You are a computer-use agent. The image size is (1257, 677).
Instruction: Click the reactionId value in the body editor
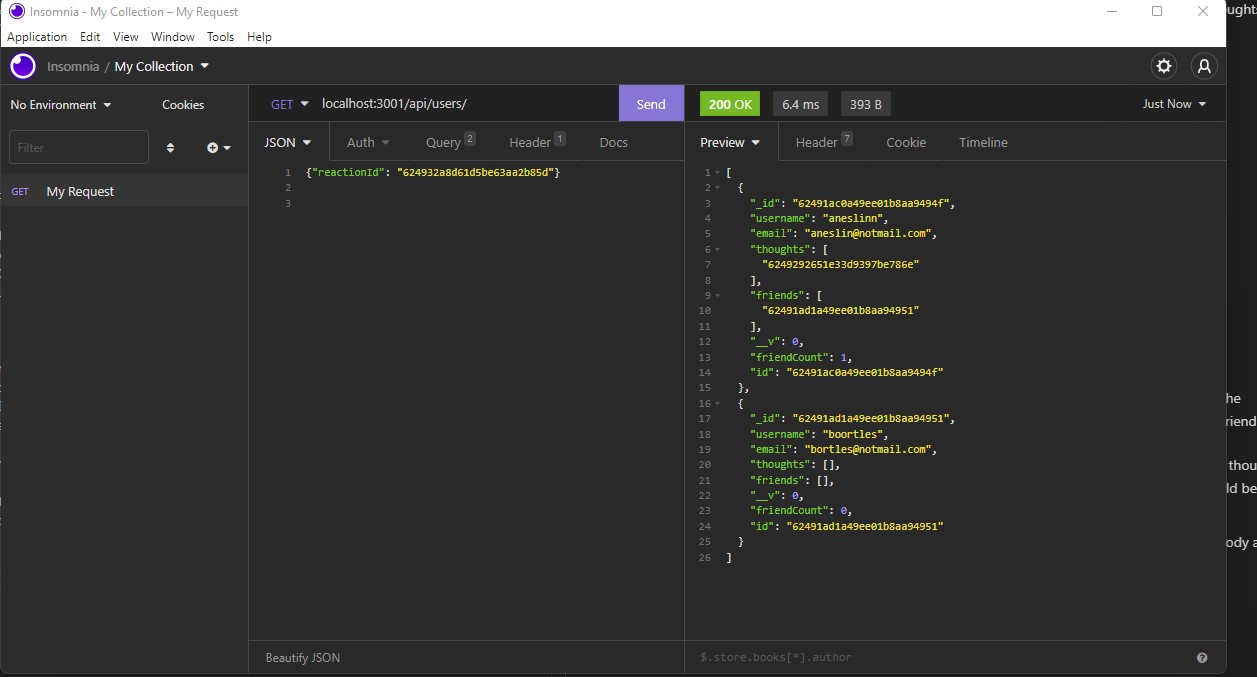point(476,173)
